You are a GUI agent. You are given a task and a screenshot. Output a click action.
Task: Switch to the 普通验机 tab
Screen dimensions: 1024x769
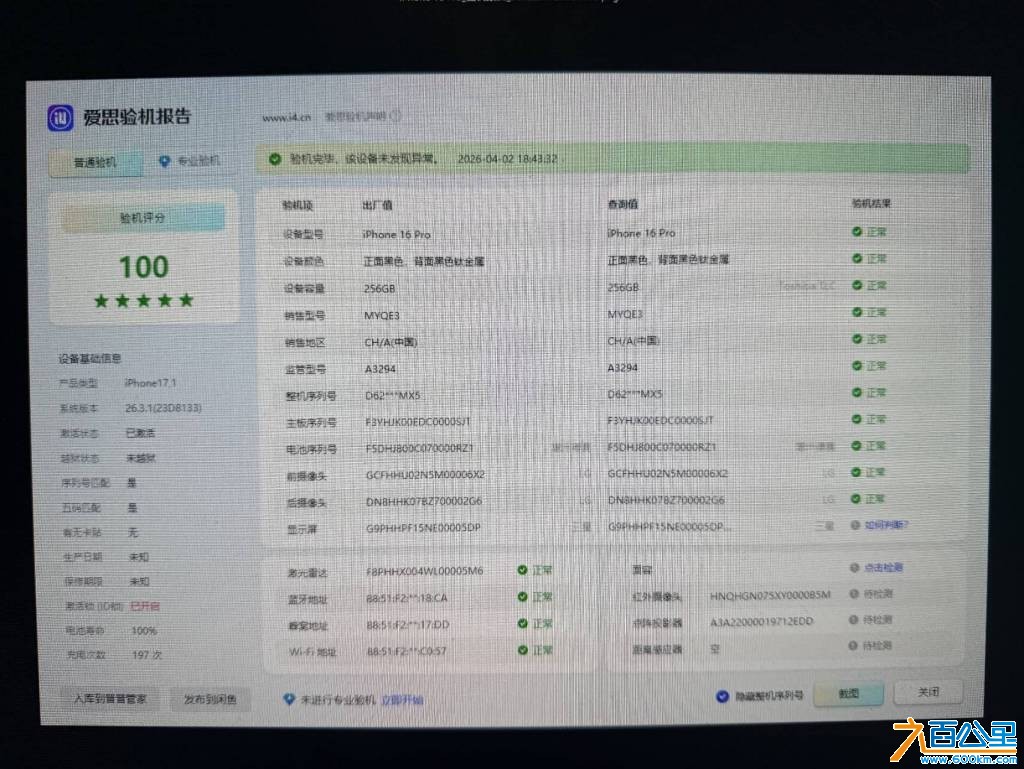tap(94, 160)
